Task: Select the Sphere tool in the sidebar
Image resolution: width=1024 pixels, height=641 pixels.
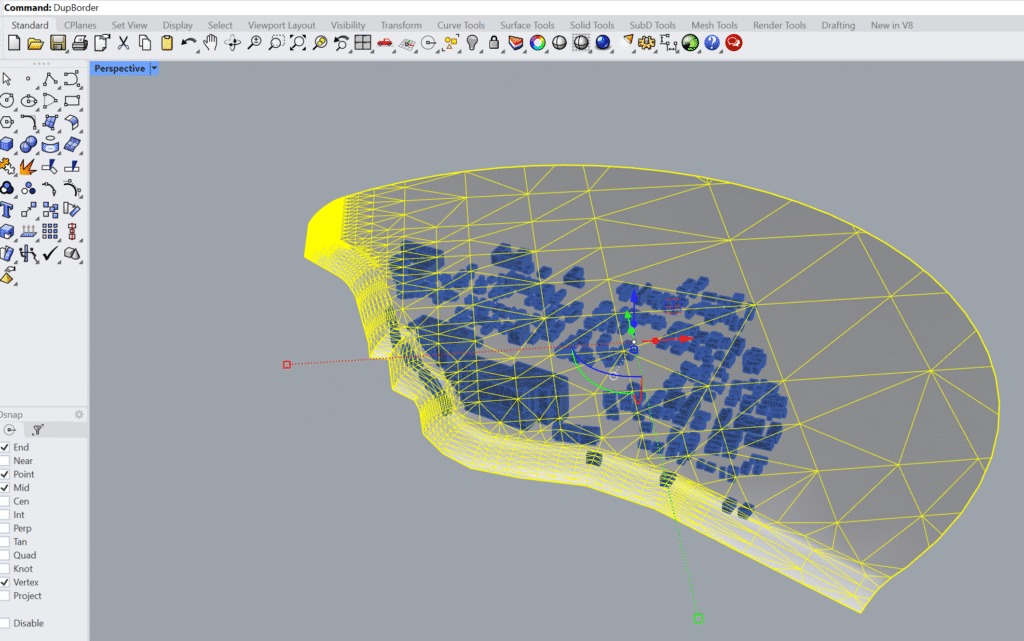Action: coord(27,143)
